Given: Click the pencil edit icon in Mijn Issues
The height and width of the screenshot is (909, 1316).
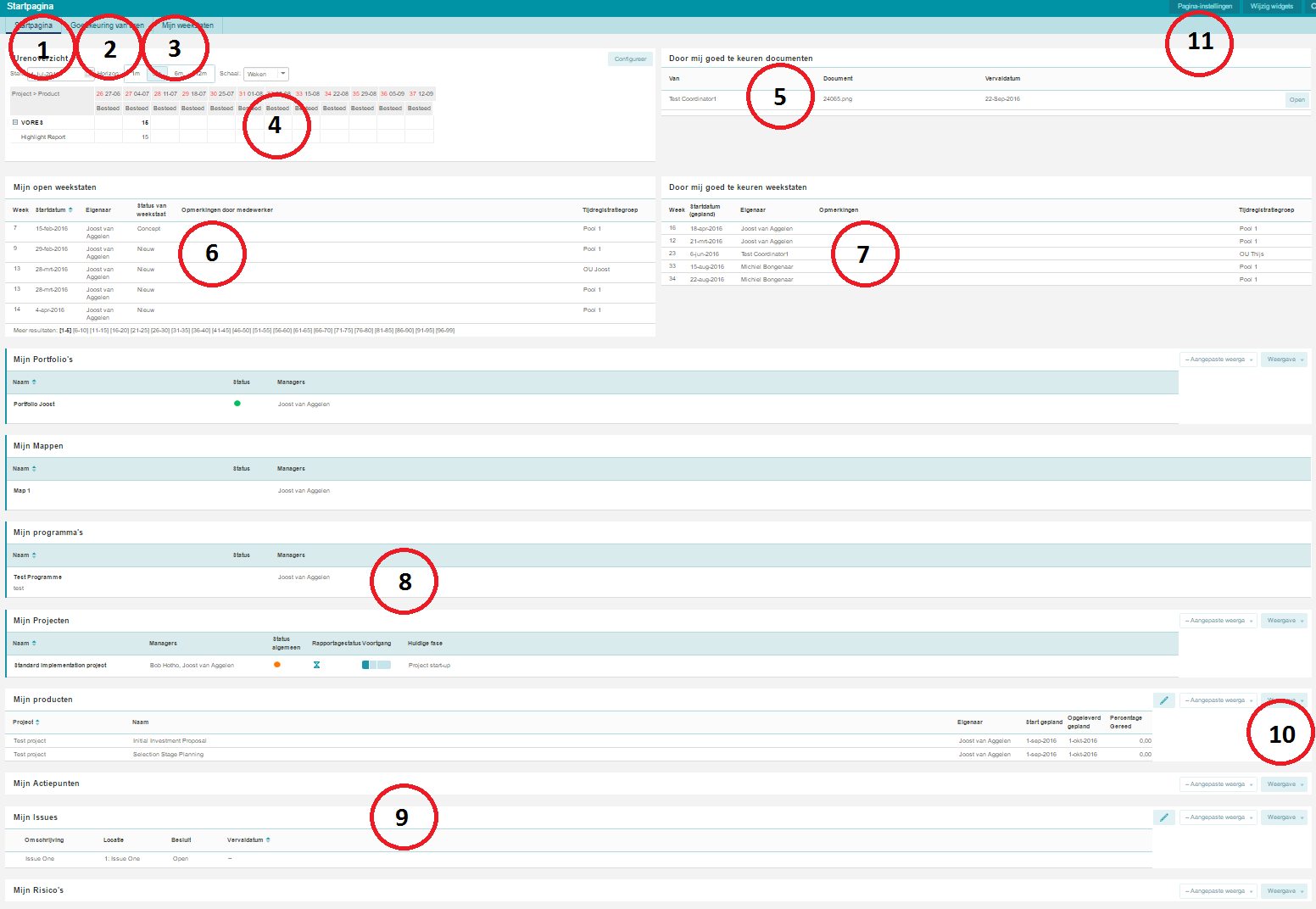Looking at the screenshot, I should (x=1163, y=817).
